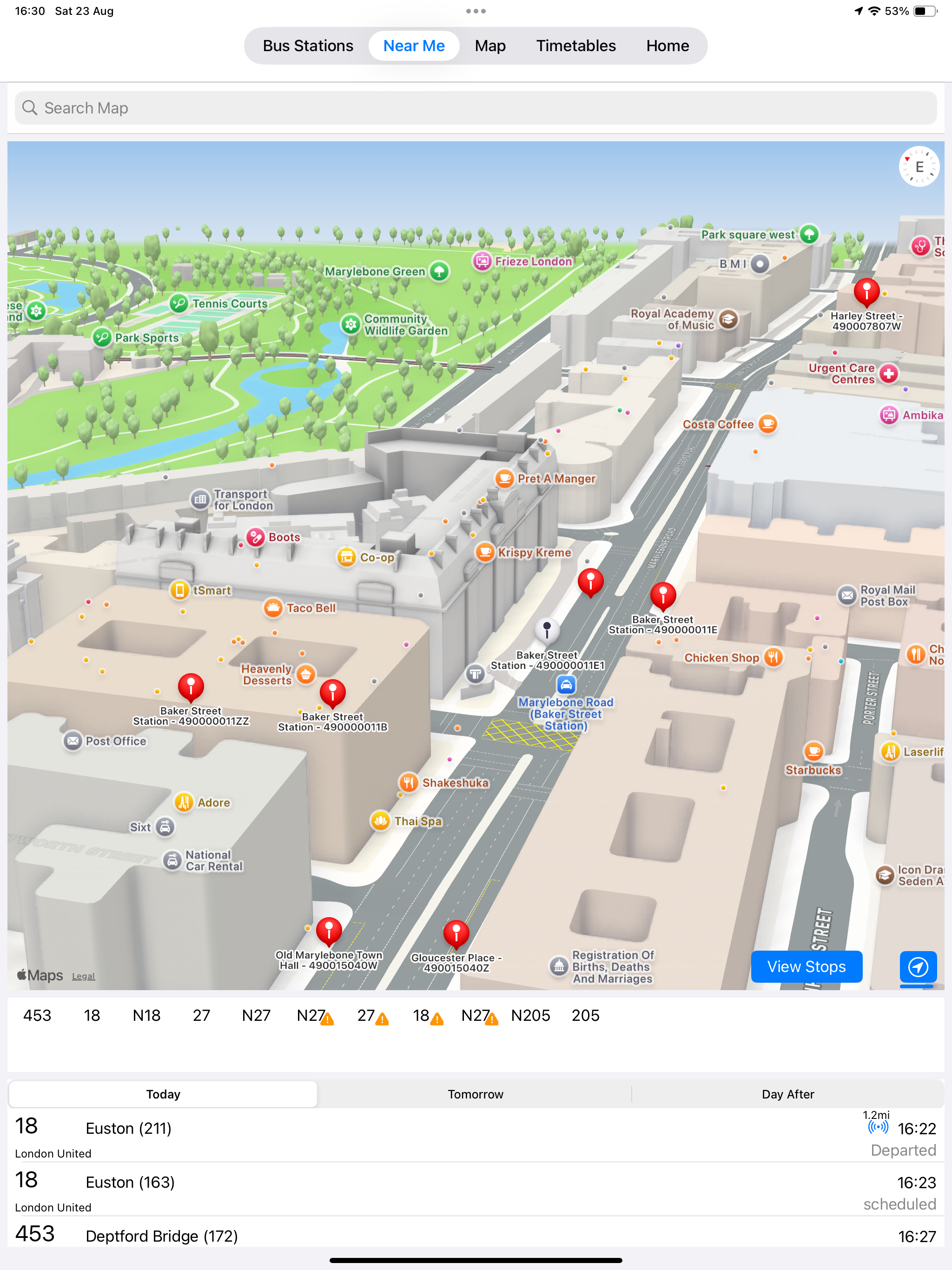Select the Baker Street Station 490000011E red pin
952x1270 pixels.
click(x=662, y=596)
